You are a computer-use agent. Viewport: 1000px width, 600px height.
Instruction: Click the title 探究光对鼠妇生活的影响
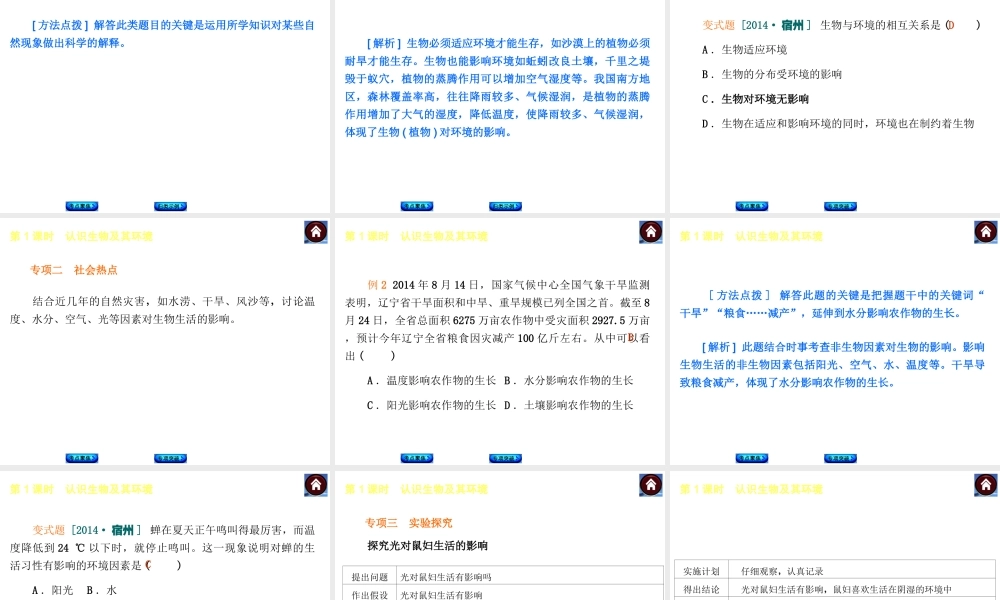point(427,546)
